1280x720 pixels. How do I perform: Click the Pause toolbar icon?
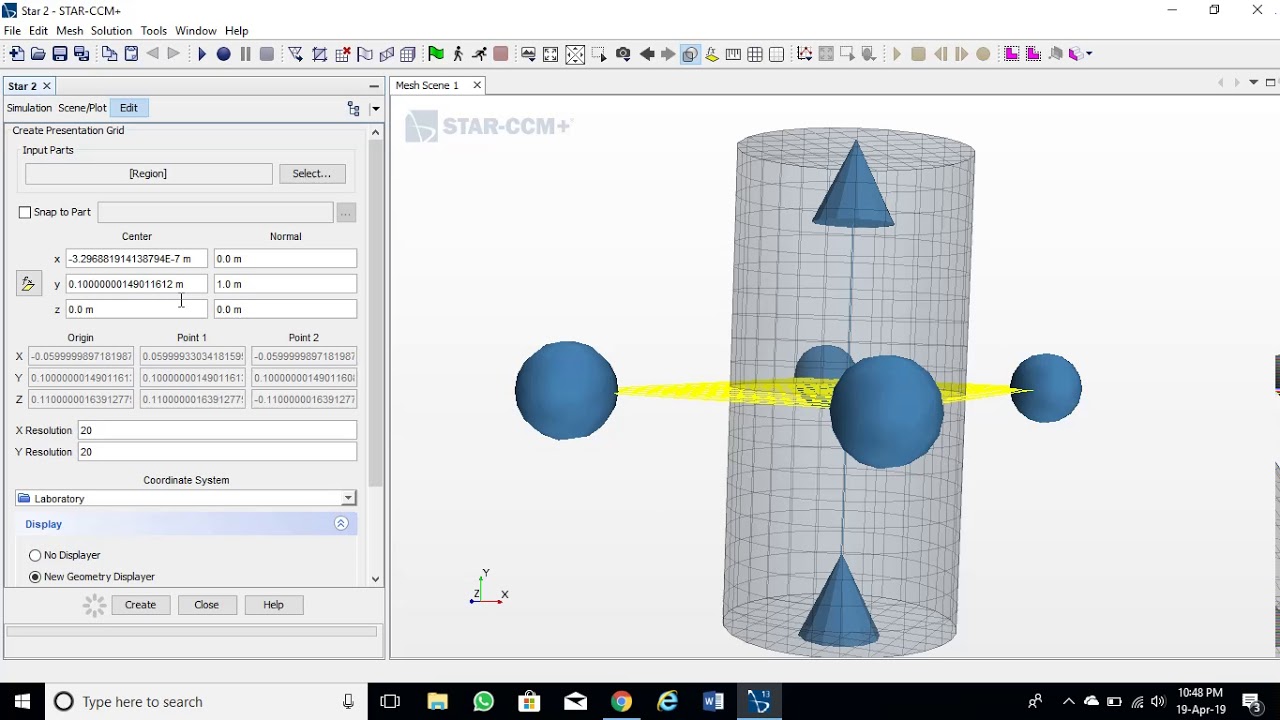coord(245,54)
